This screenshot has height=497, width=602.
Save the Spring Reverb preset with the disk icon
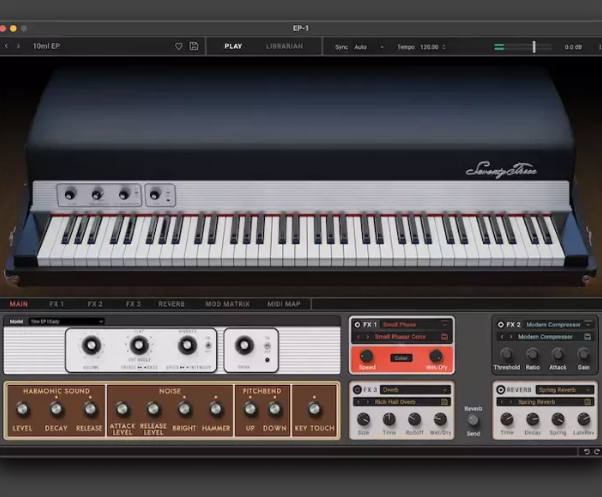click(587, 402)
